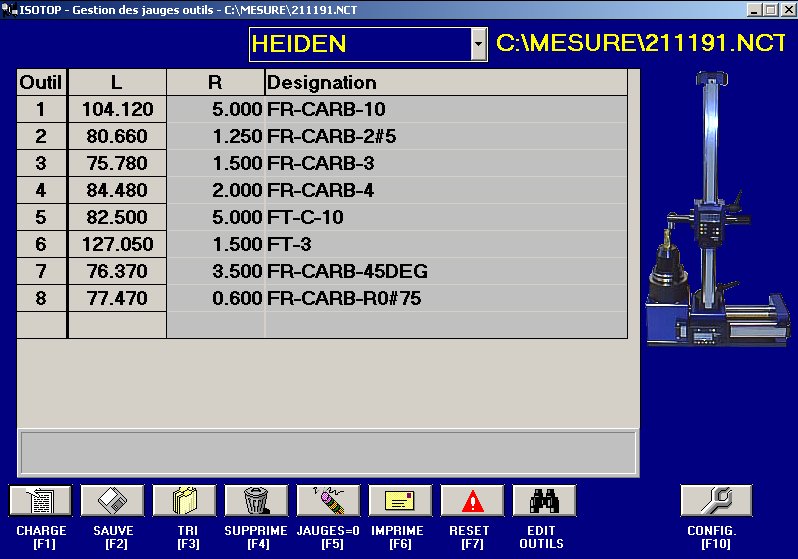Open CONFIG. [F10] wrench icon
Viewport: 798px width, 559px height.
click(x=717, y=500)
